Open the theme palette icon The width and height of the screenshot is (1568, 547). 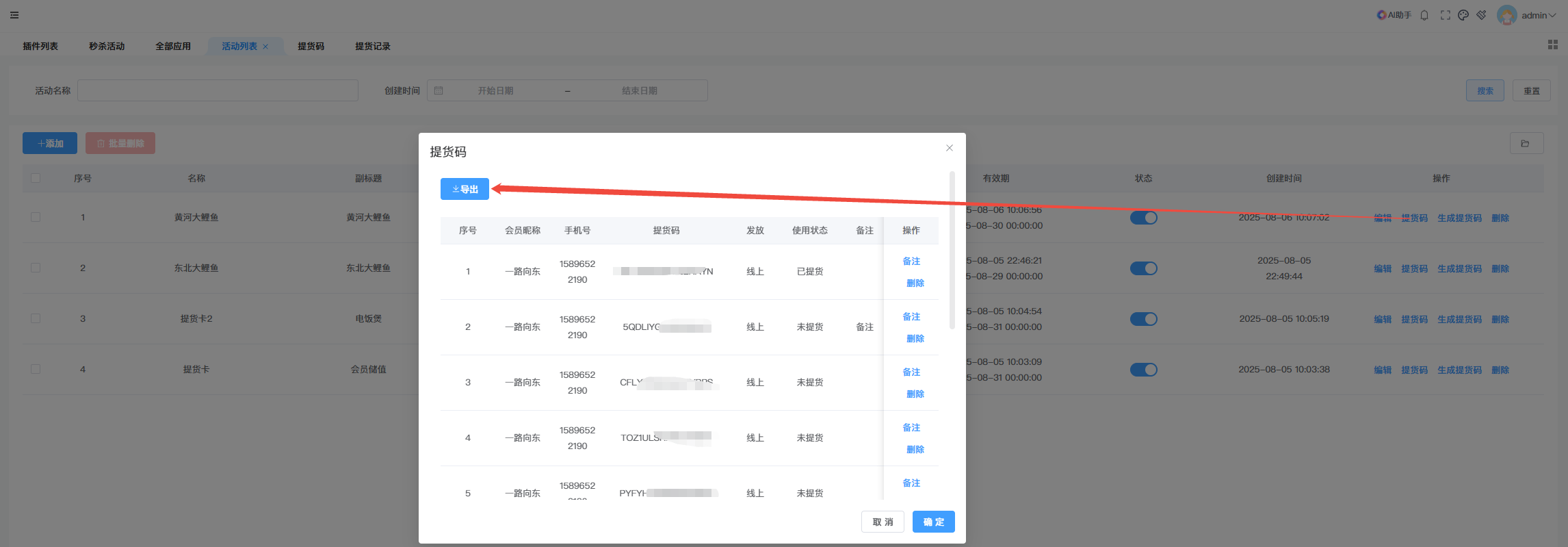click(1463, 15)
